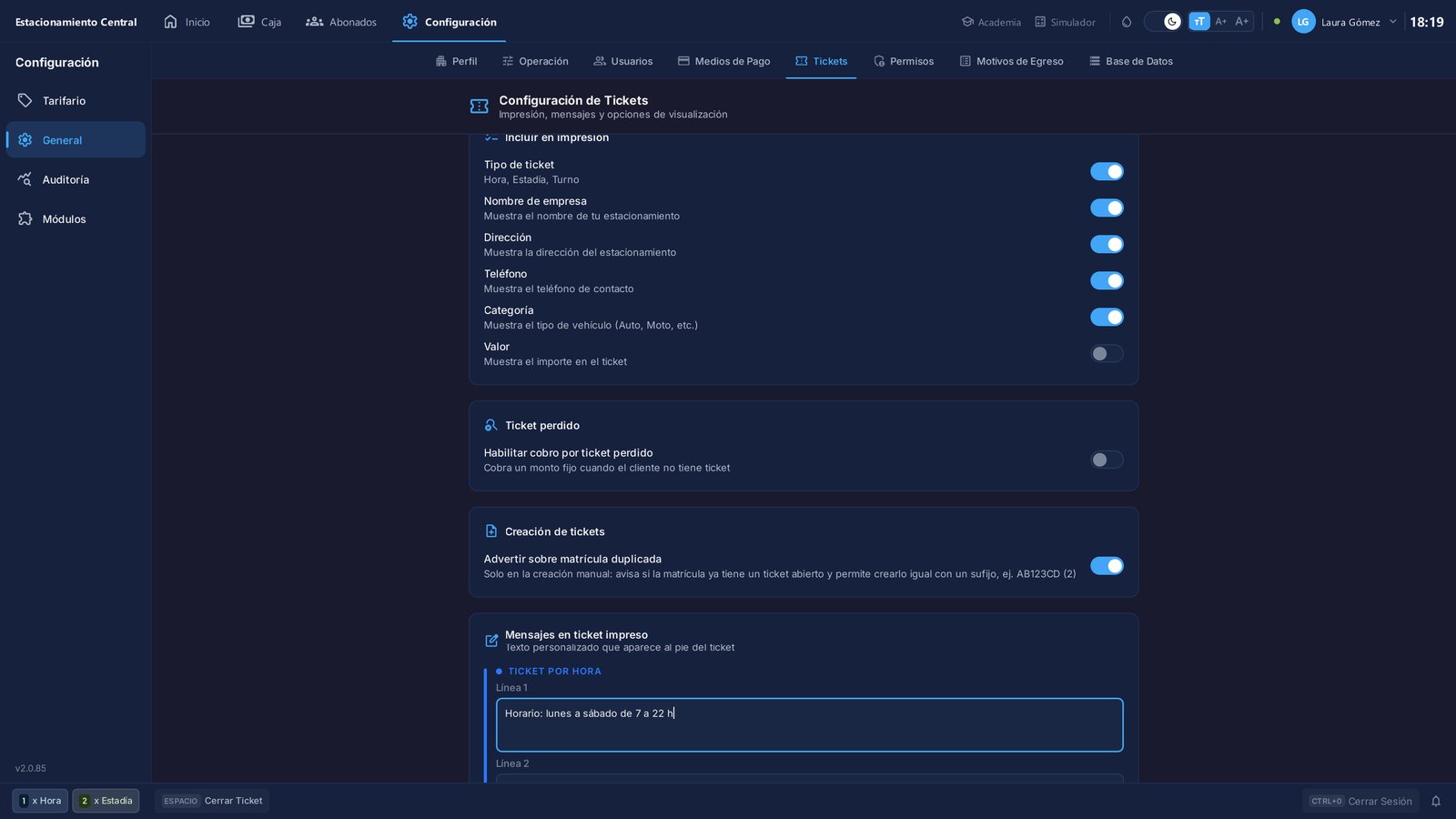This screenshot has height=819, width=1456.
Task: Toggle Nombre de empresa off
Action: click(x=1107, y=208)
